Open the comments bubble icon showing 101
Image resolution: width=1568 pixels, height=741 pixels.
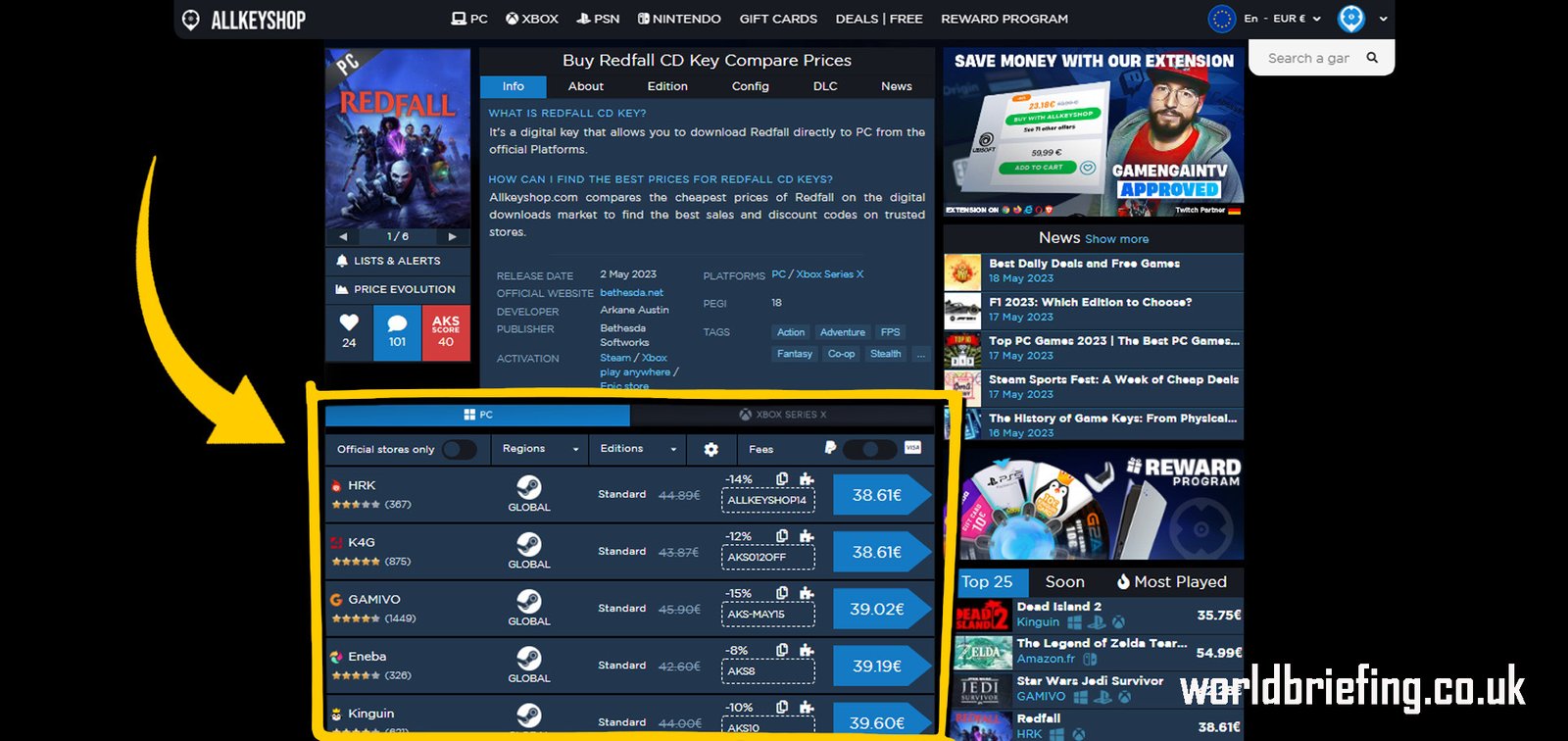[397, 331]
